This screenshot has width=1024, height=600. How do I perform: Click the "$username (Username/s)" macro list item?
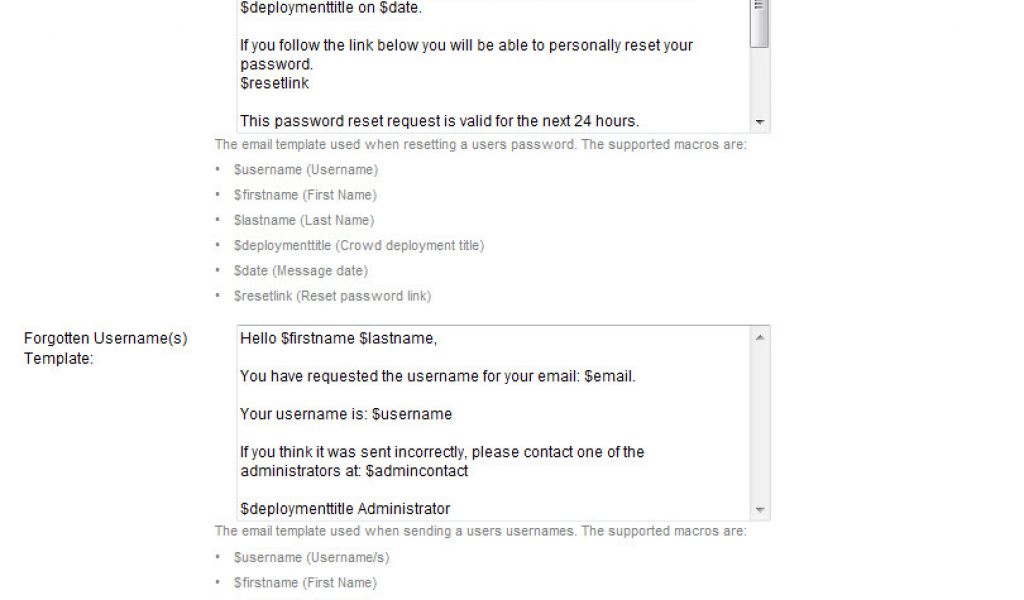point(311,558)
